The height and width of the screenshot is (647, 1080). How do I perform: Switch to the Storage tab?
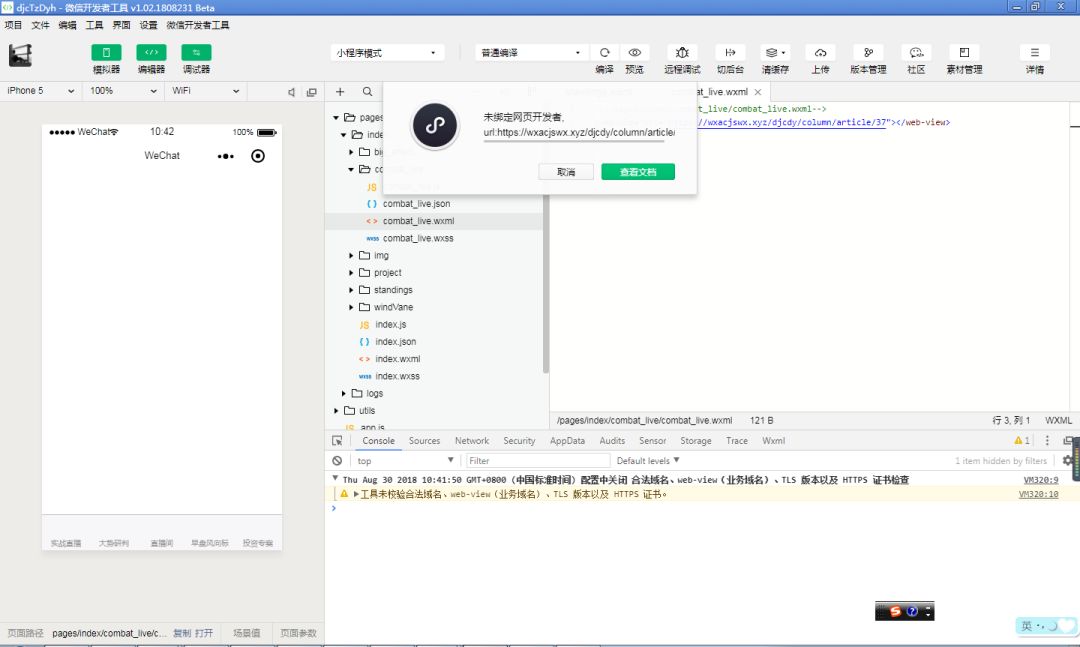(x=696, y=441)
